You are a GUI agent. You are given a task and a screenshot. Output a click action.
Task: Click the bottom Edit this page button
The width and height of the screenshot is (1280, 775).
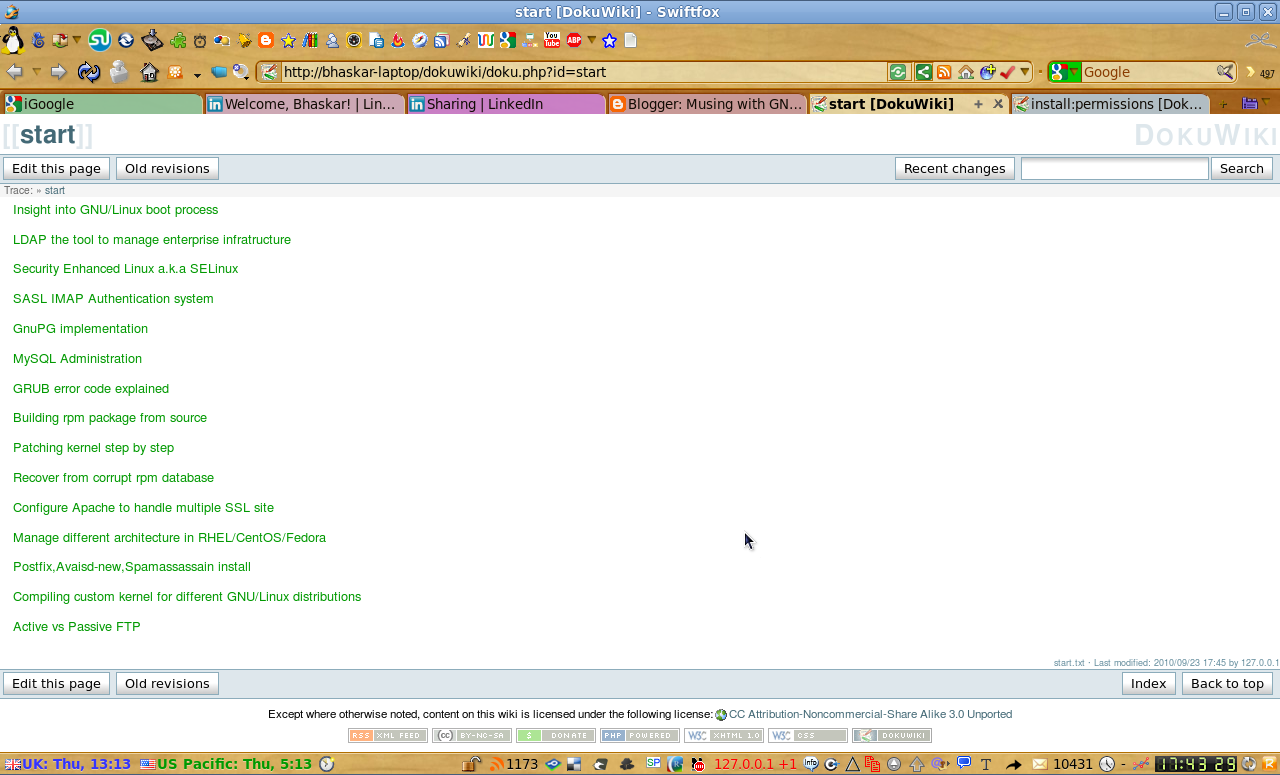[56, 683]
